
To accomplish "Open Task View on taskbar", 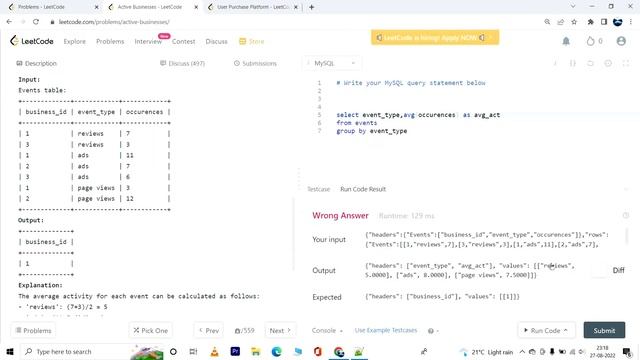I will pyautogui.click(x=193, y=351).
